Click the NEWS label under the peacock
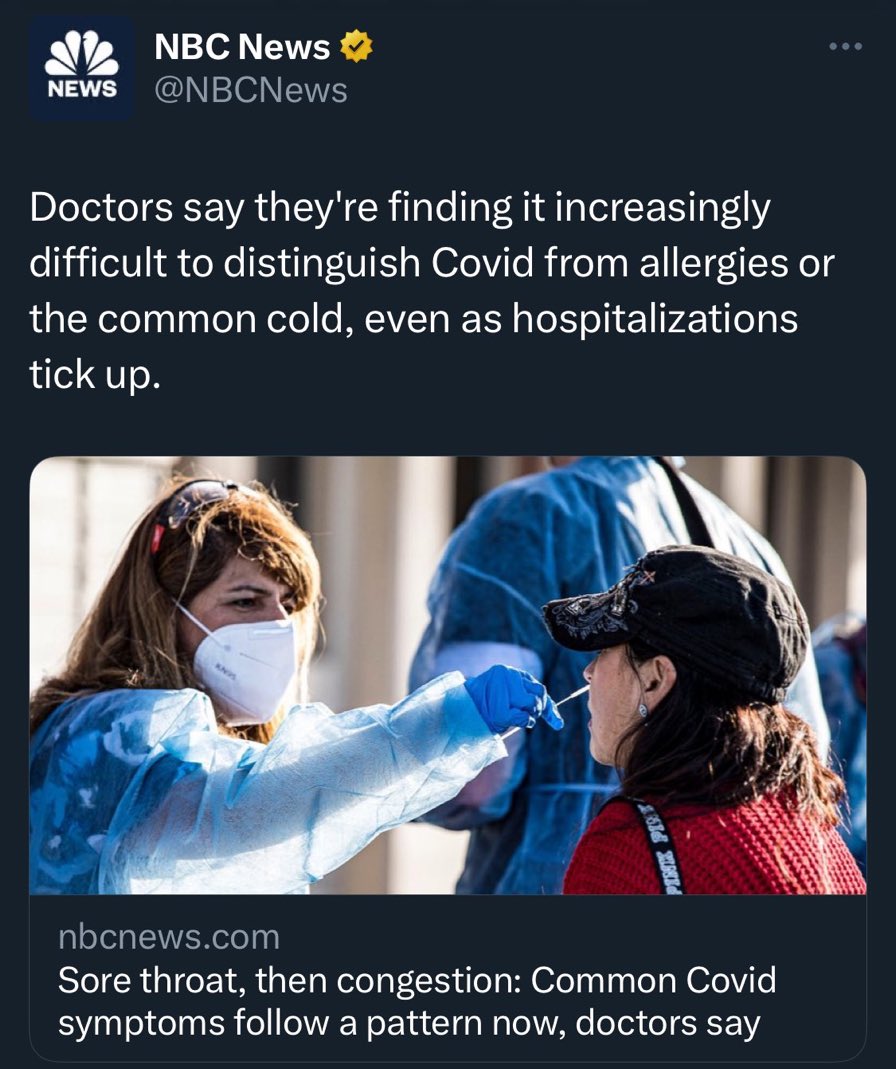The height and width of the screenshot is (1069, 896). tap(82, 89)
